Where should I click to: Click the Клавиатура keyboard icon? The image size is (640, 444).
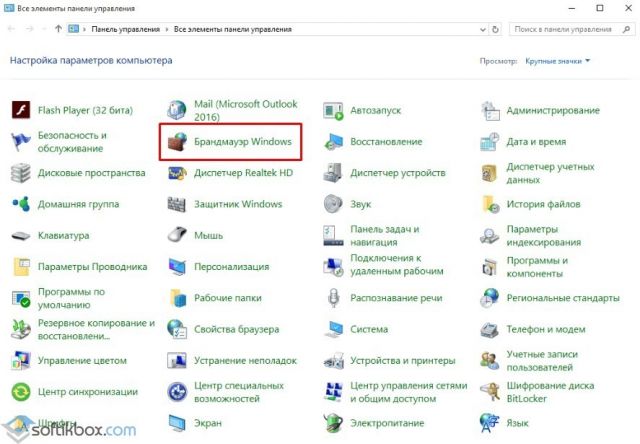tap(21, 235)
